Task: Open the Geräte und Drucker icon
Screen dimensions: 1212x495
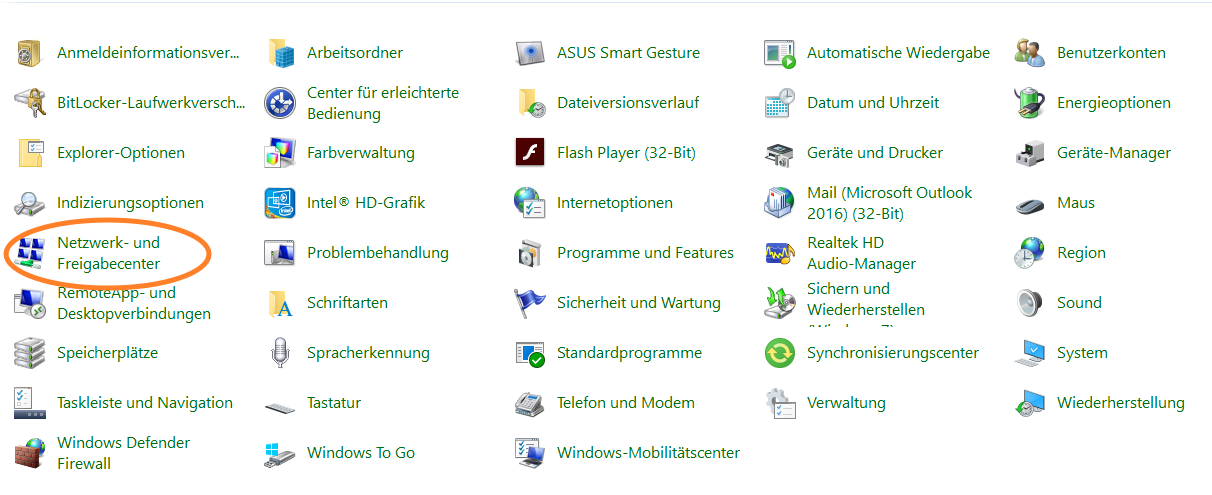Action: [780, 153]
